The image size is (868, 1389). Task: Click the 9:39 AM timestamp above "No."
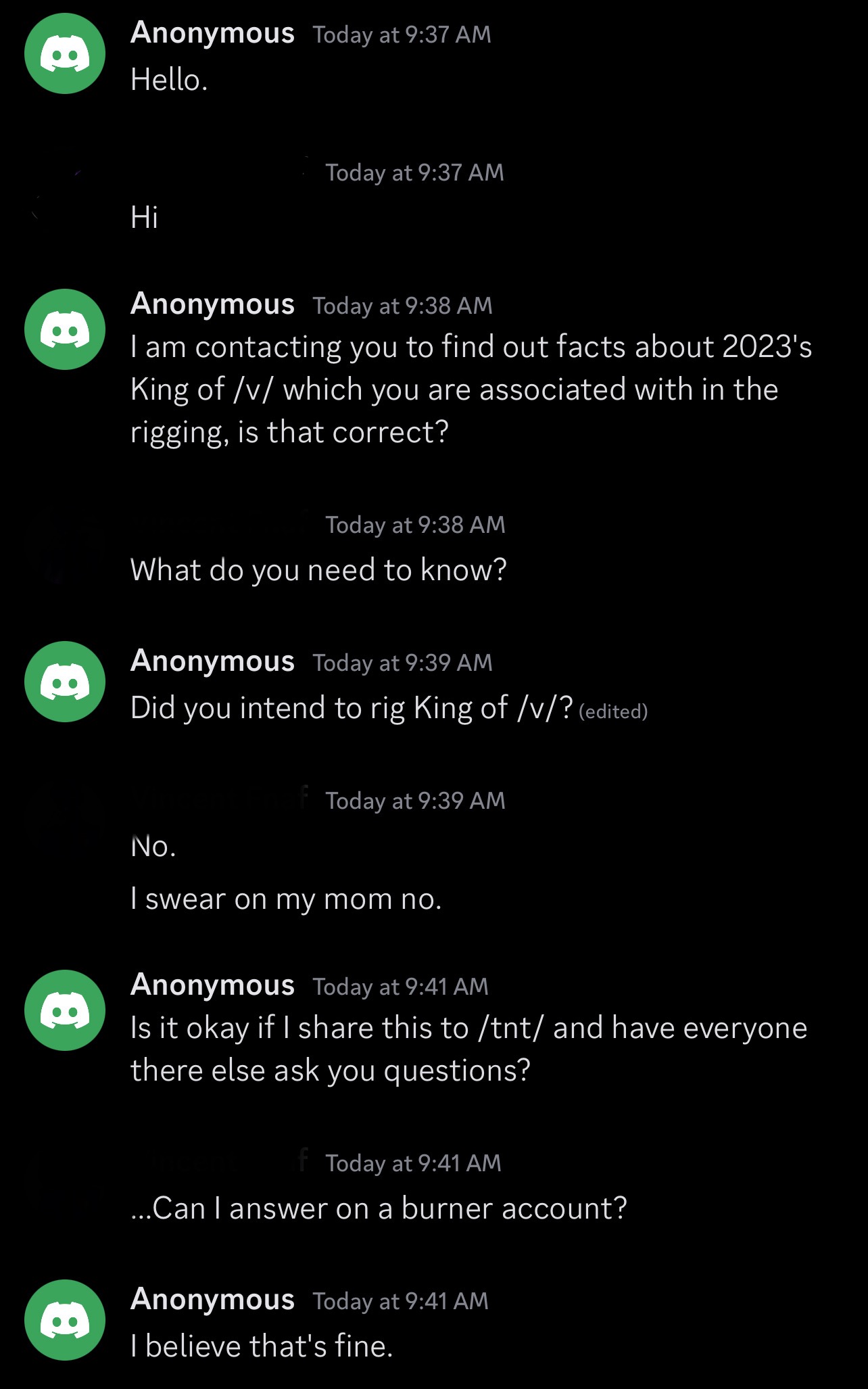[x=415, y=801]
